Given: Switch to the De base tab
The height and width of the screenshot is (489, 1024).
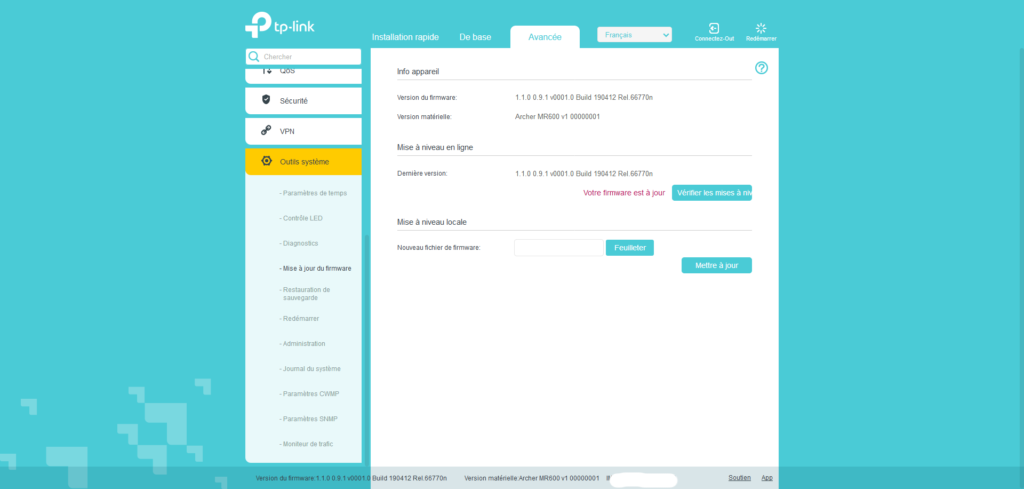Looking at the screenshot, I should coord(475,37).
